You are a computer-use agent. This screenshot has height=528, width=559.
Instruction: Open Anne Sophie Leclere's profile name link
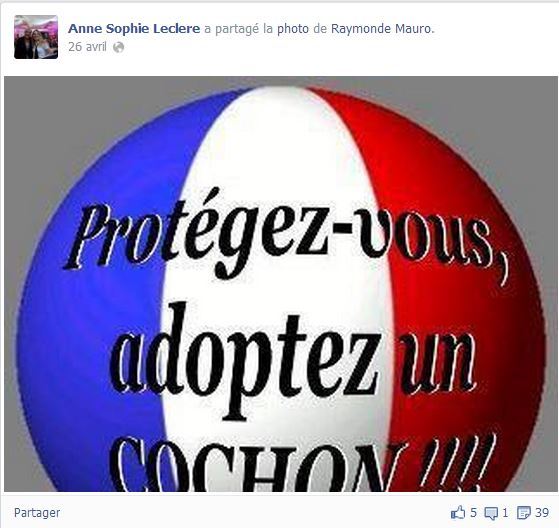(x=134, y=29)
